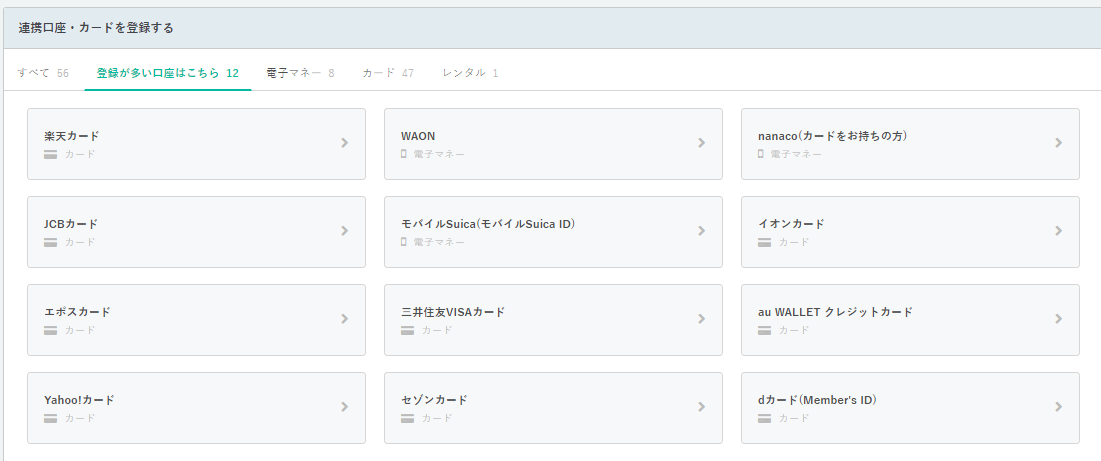Click the card icon under 三井住友VISAカード

(x=407, y=330)
